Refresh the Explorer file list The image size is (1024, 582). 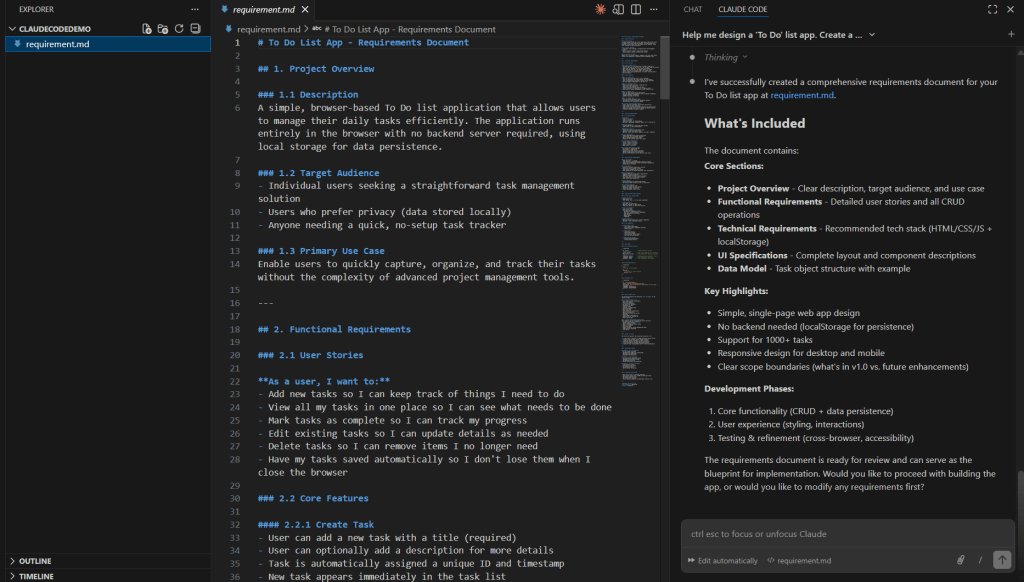[x=179, y=28]
